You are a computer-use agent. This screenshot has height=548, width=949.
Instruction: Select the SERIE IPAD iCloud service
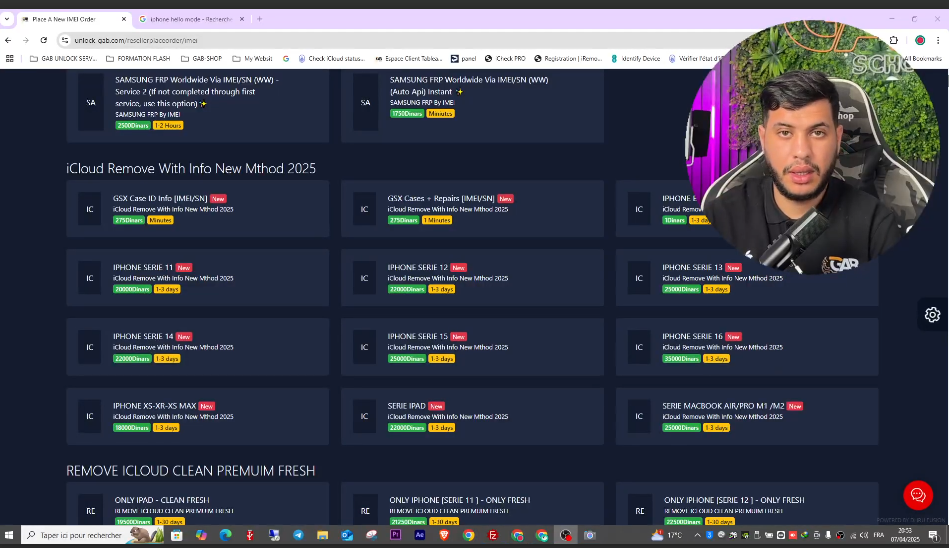coord(472,416)
